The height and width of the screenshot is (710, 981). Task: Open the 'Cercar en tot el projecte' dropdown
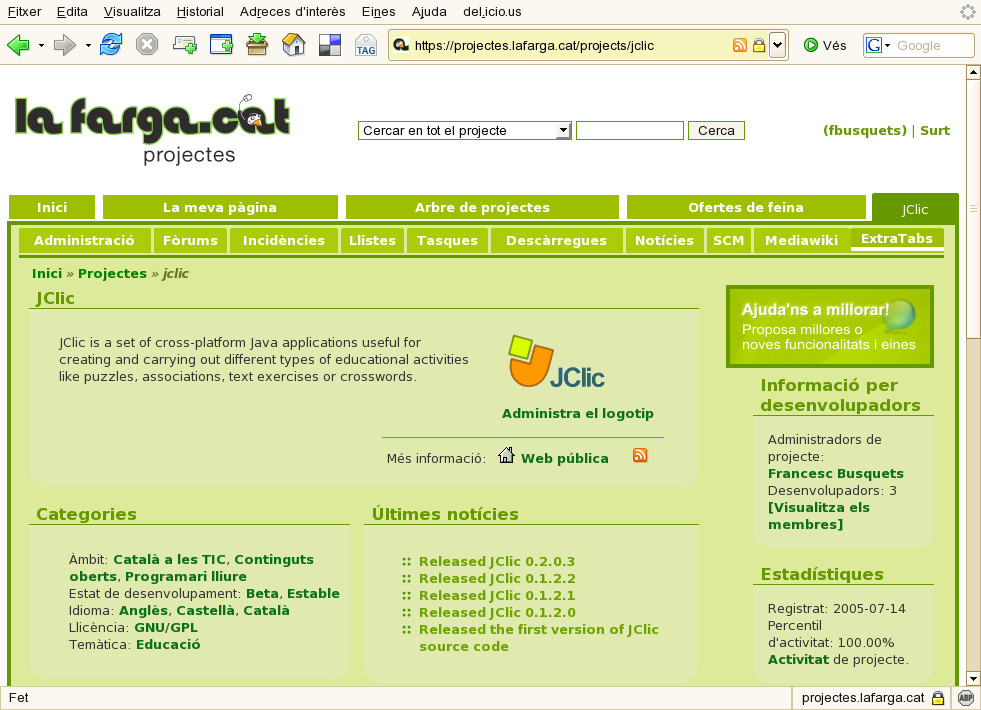click(464, 130)
